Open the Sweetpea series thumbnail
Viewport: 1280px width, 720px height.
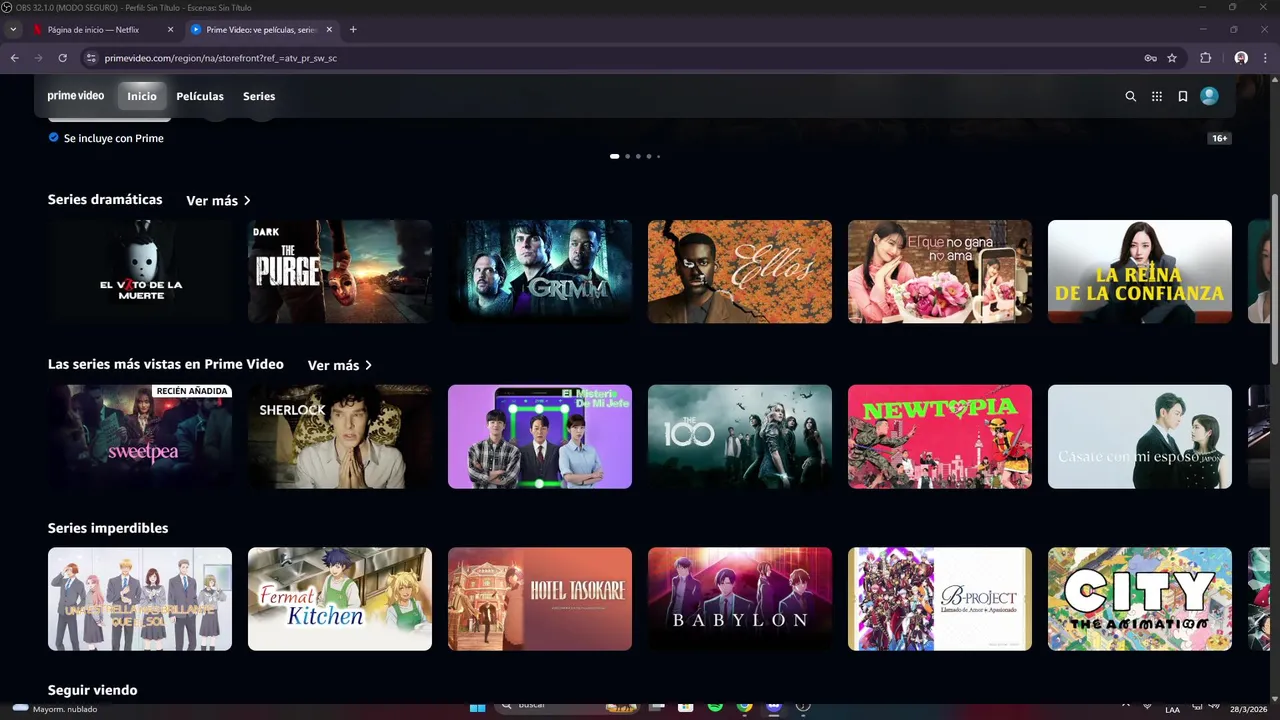pyautogui.click(x=140, y=437)
